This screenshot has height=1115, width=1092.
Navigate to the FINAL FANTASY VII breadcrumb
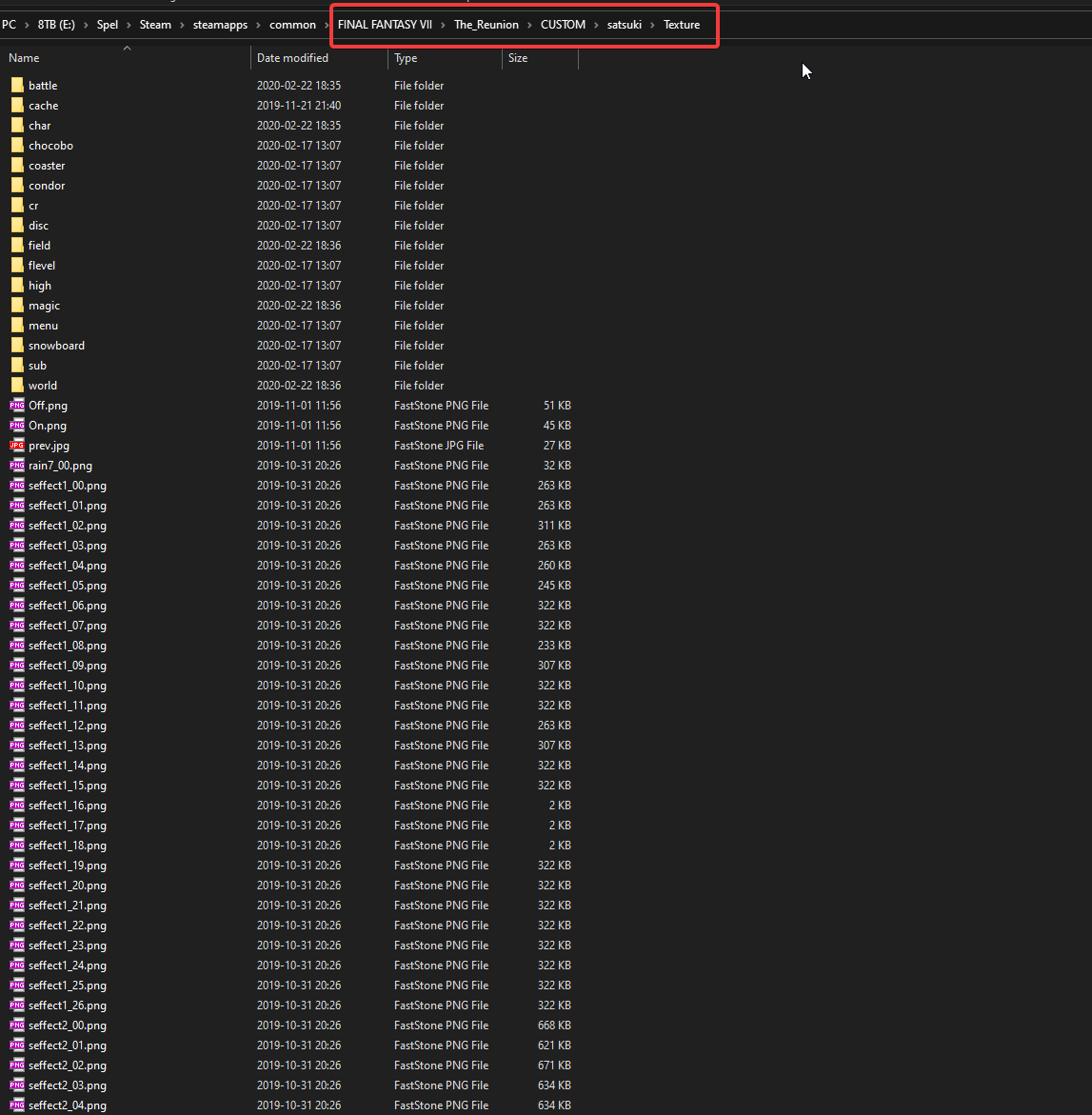(x=385, y=25)
